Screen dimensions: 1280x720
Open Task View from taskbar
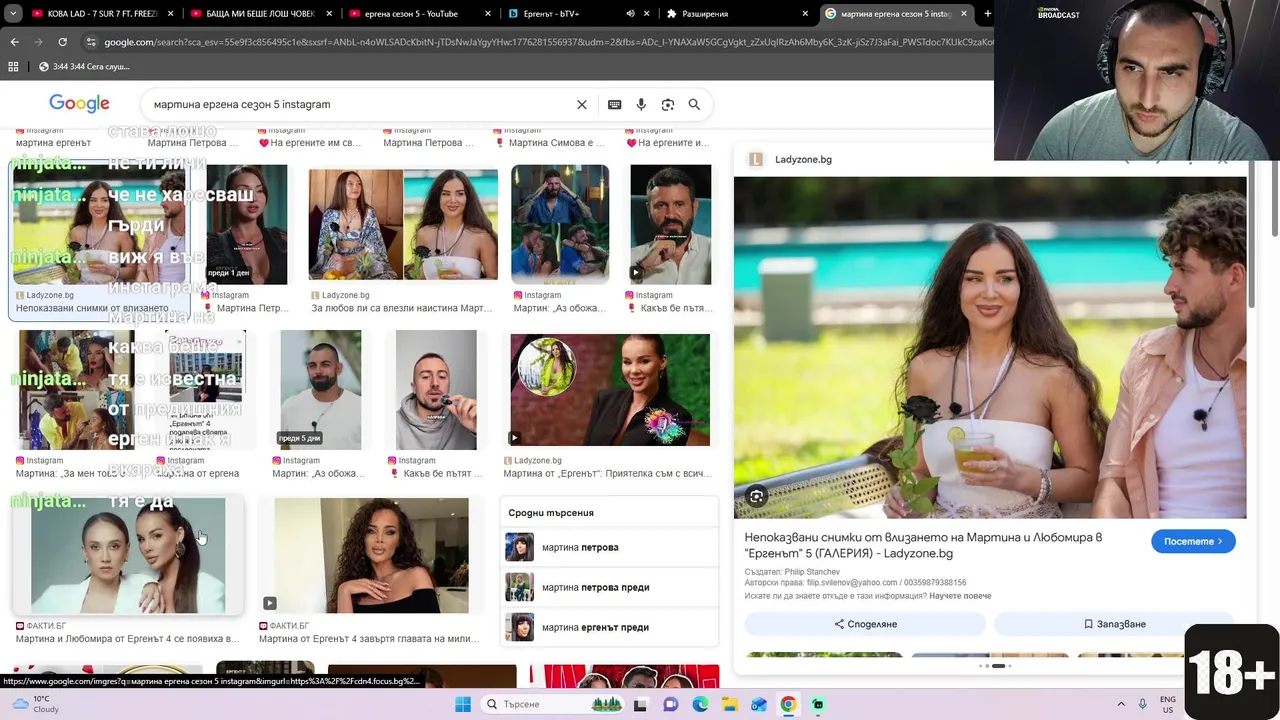click(x=640, y=704)
